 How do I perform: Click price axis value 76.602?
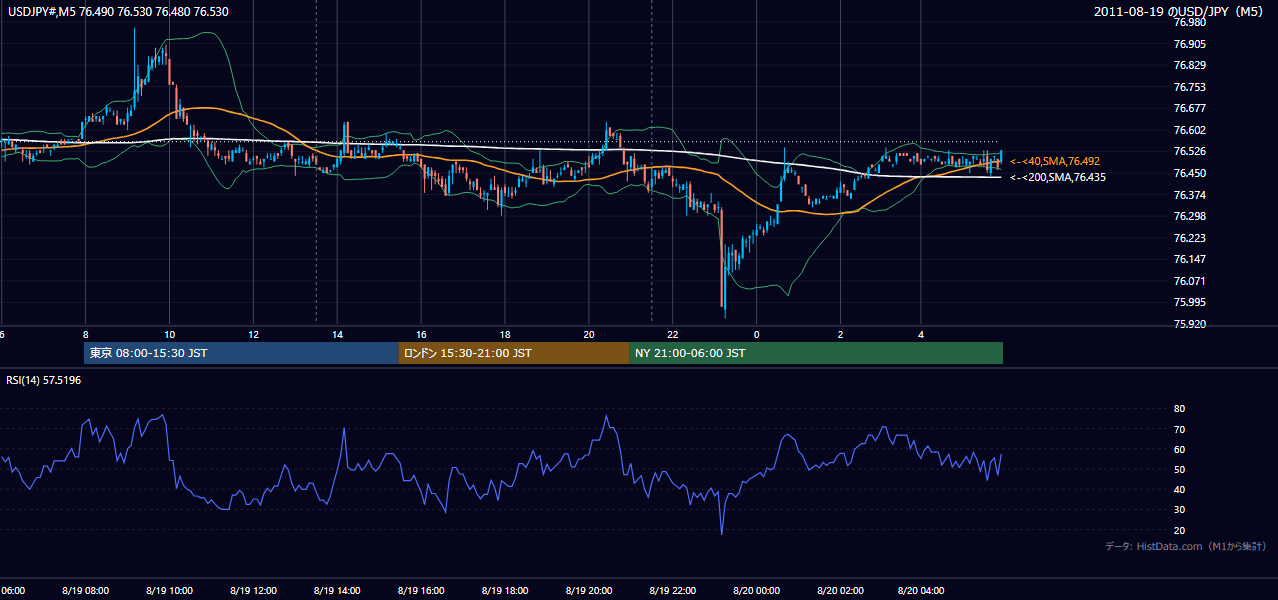1189,130
